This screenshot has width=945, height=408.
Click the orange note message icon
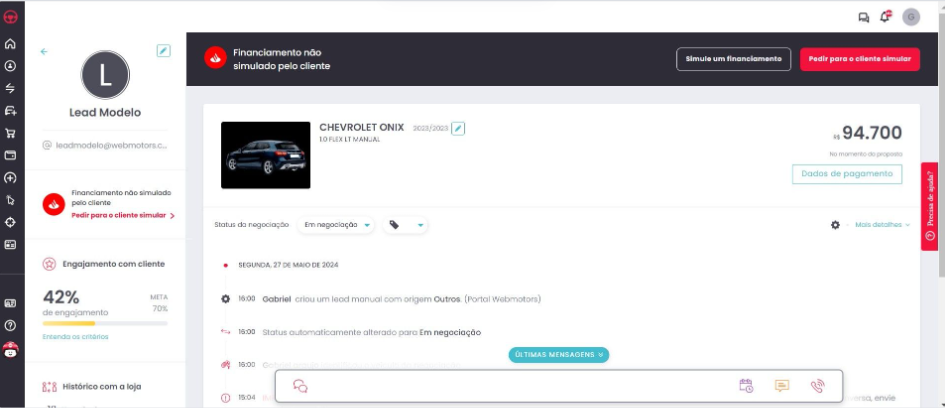click(782, 386)
